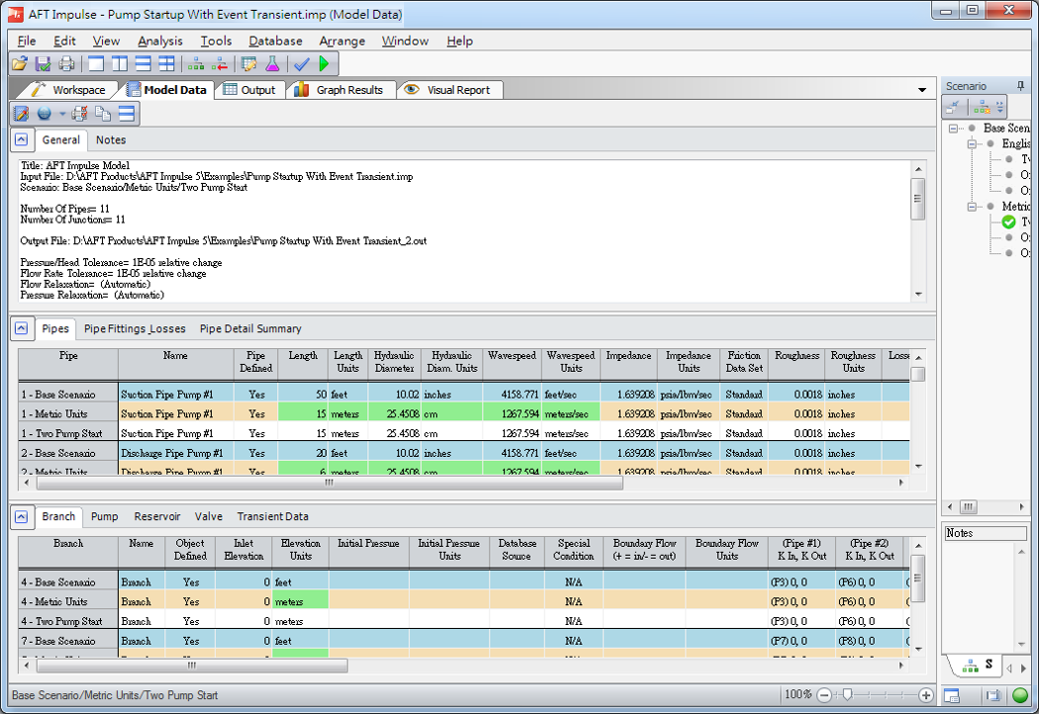Screen dimensions: 1039x714
Task: Click the Branch table horizontal scrollbar
Action: pyautogui.click(x=192, y=665)
